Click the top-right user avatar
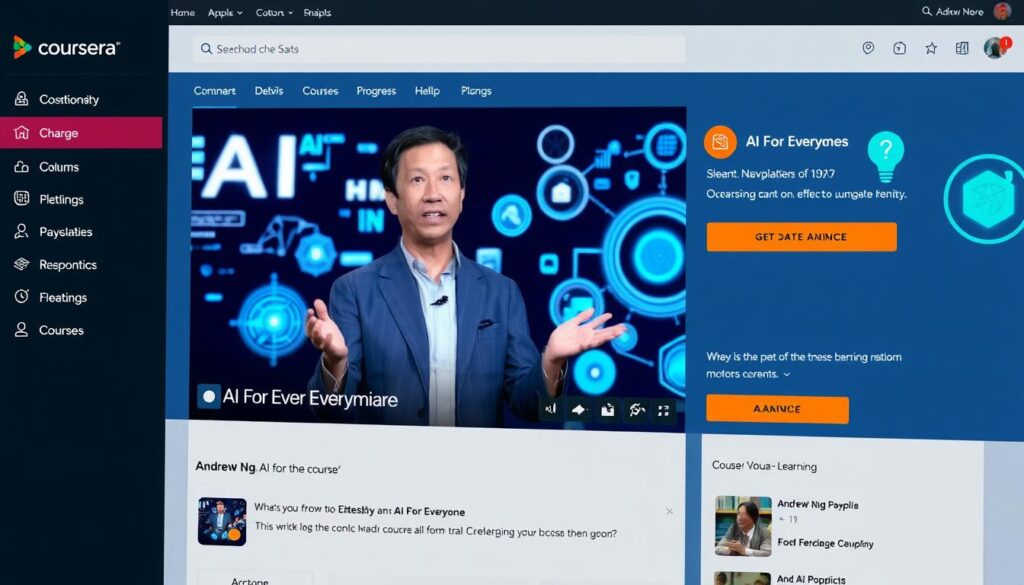This screenshot has width=1024, height=585. 1002,10
